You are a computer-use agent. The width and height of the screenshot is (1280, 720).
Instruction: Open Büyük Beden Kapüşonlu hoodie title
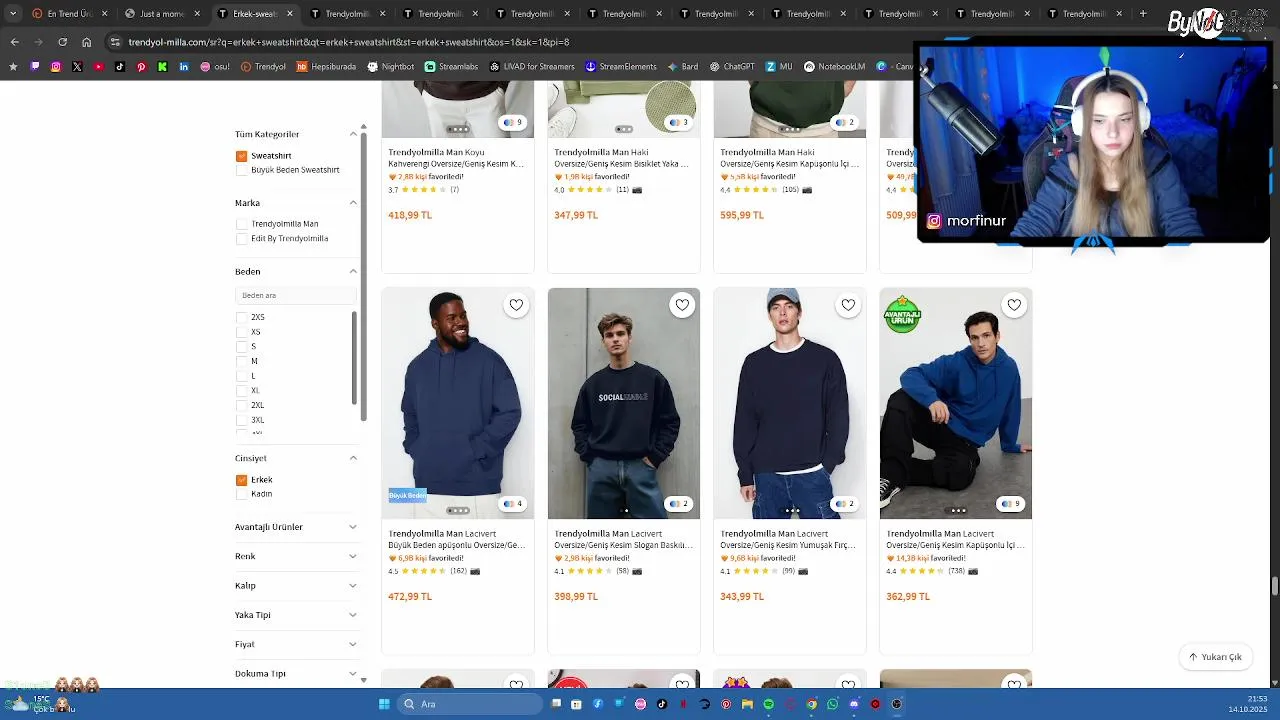456,540
